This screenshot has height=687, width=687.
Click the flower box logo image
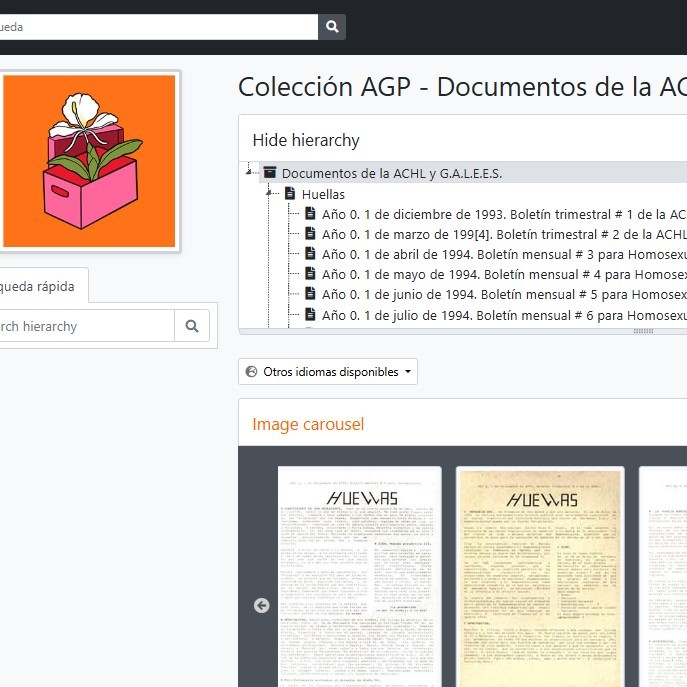pyautogui.click(x=89, y=160)
